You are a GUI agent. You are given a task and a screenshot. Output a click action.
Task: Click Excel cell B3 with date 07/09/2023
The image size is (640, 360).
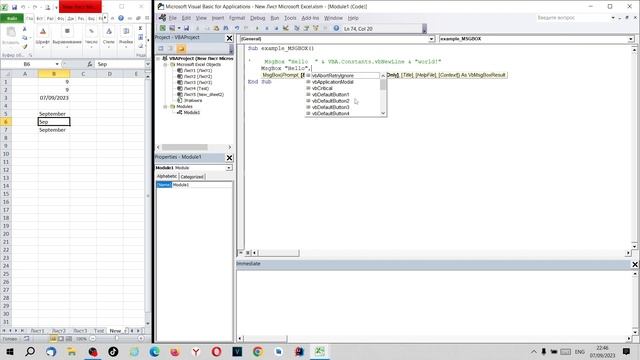pyautogui.click(x=54, y=98)
